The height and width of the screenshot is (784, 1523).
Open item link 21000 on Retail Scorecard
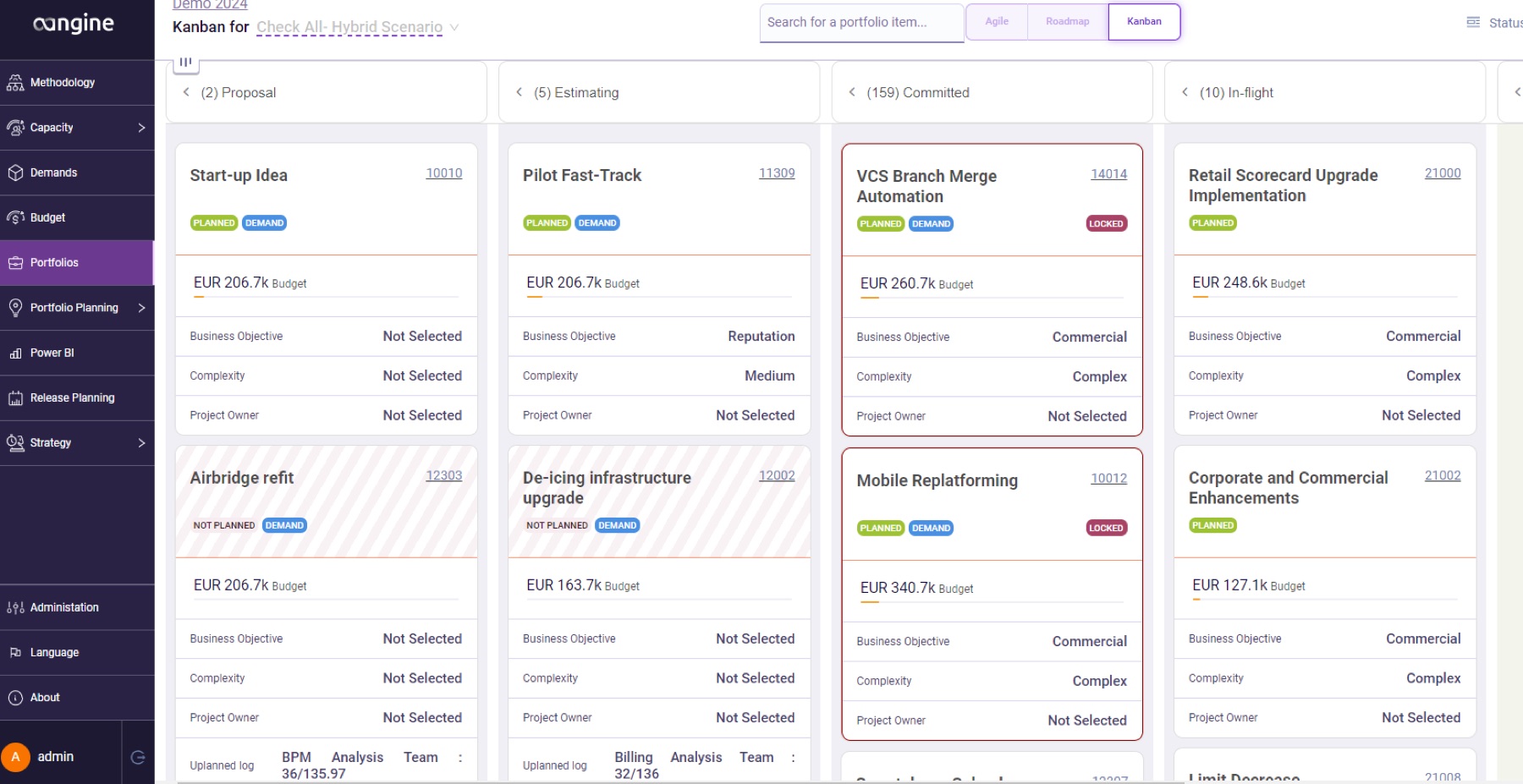1443,173
